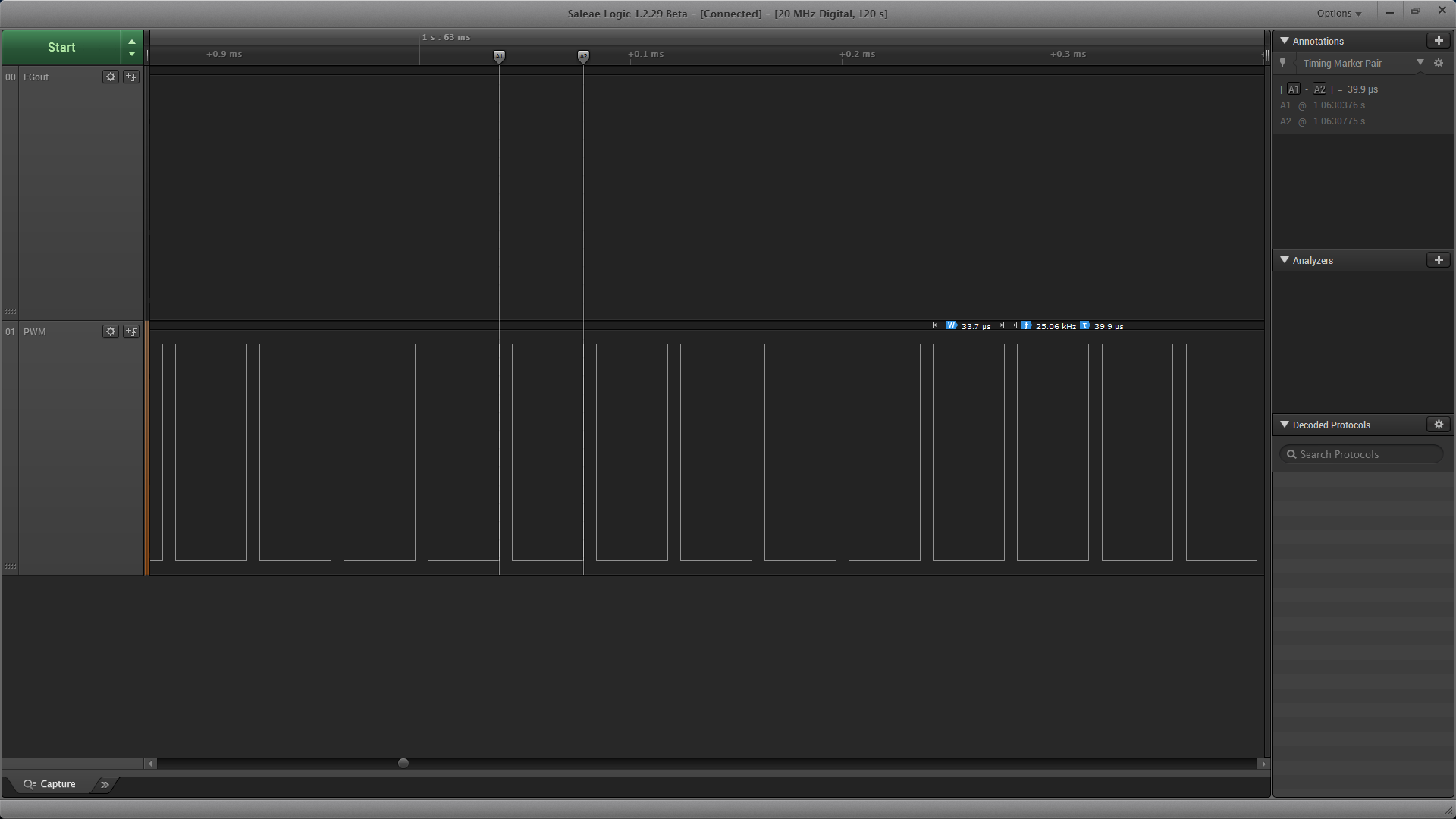Select the A2 timing marker flag on timeline
This screenshot has width=1456, height=819.
pyautogui.click(x=583, y=56)
